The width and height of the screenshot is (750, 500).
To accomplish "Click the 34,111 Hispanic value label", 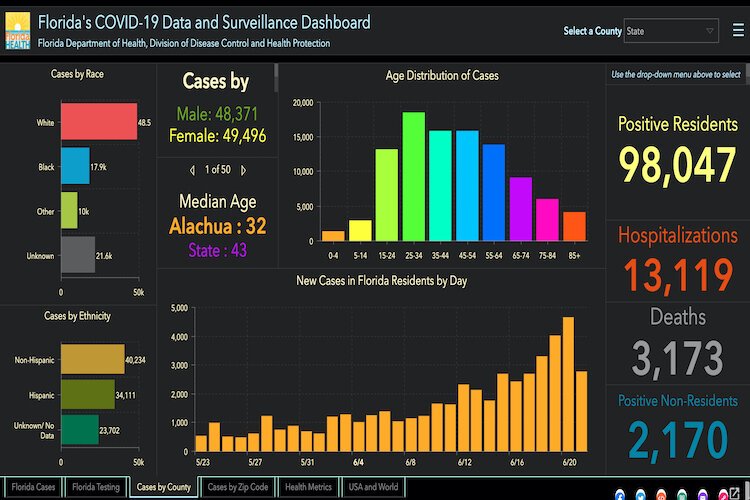I will [125, 395].
